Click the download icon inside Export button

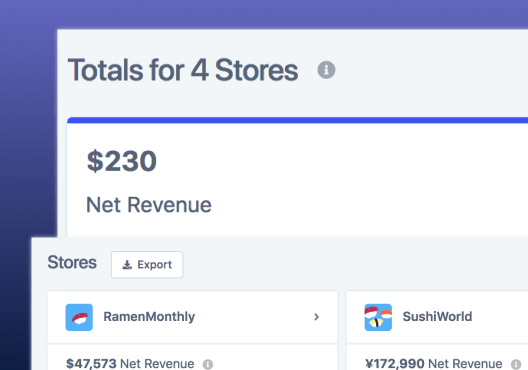127,265
